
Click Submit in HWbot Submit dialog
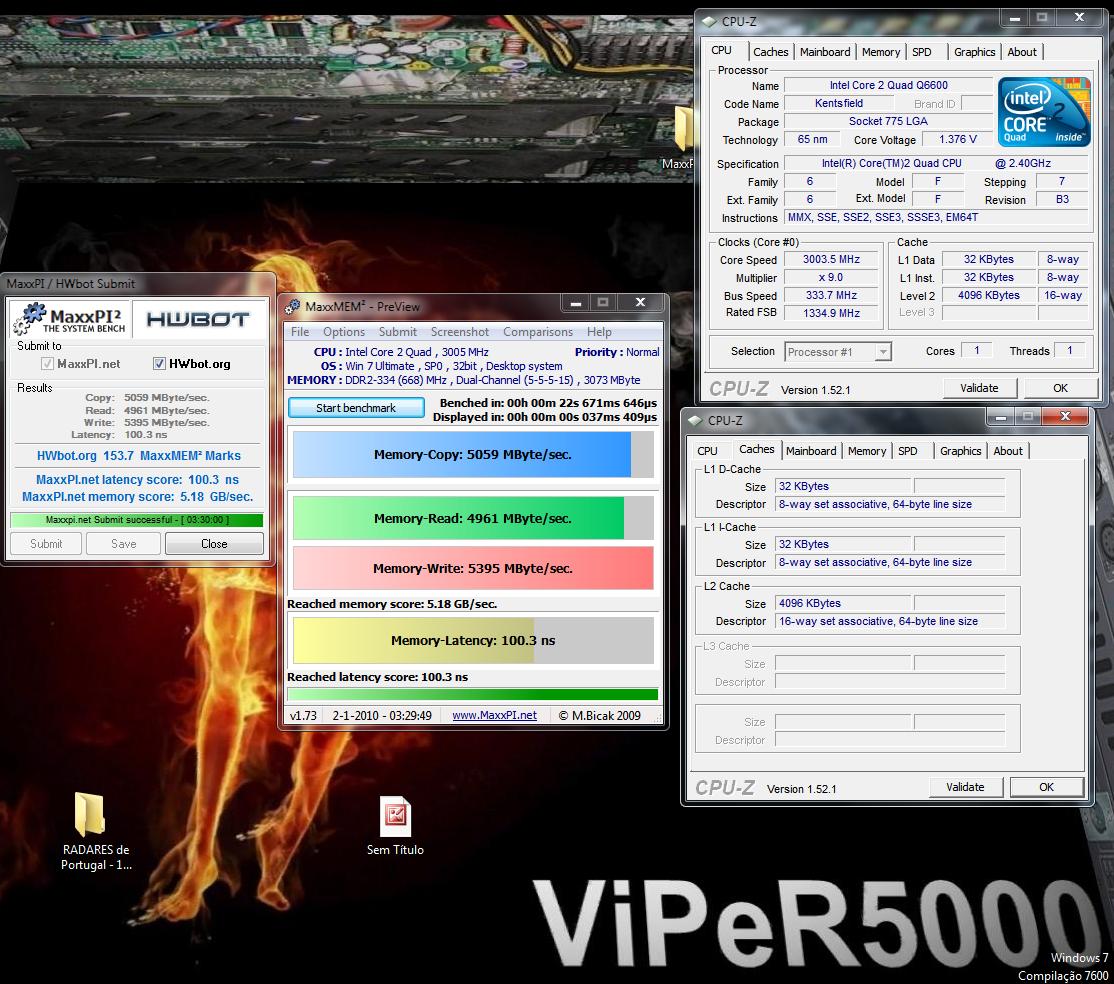pos(46,544)
